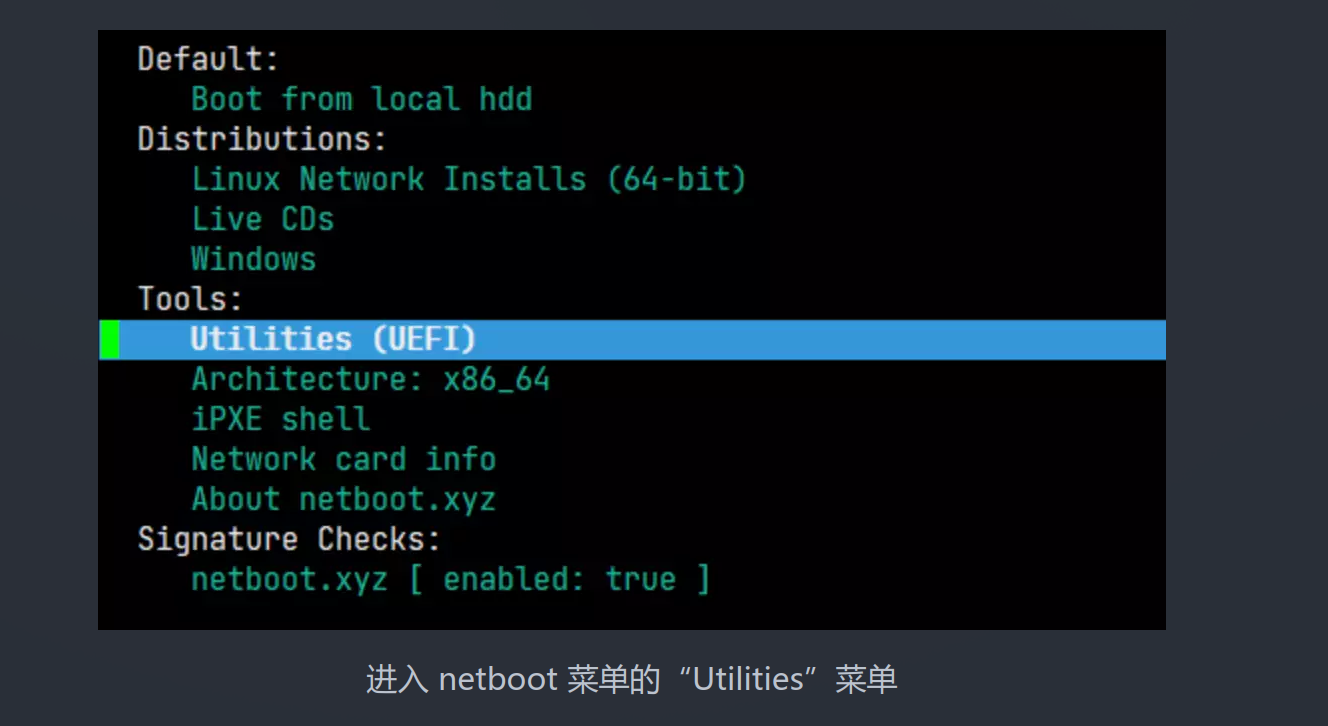
Task: Click the Default: section header
Action: pyautogui.click(x=208, y=59)
